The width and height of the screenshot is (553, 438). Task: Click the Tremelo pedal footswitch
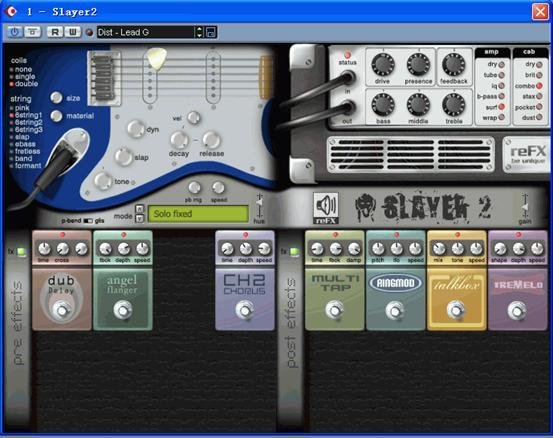pyautogui.click(x=517, y=310)
